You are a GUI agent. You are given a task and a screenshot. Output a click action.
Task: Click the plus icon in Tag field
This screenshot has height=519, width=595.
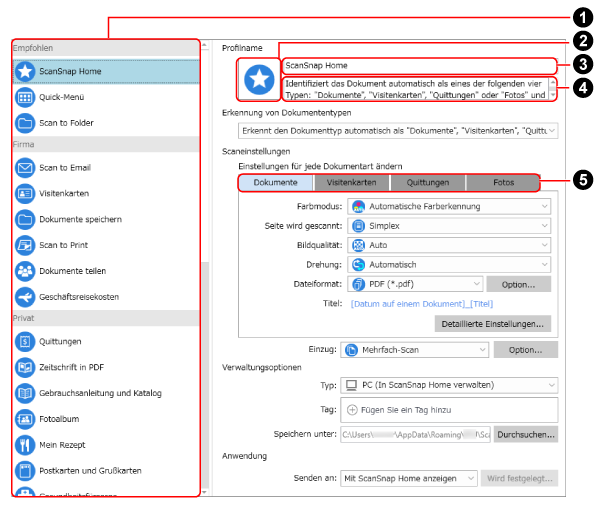pos(352,410)
